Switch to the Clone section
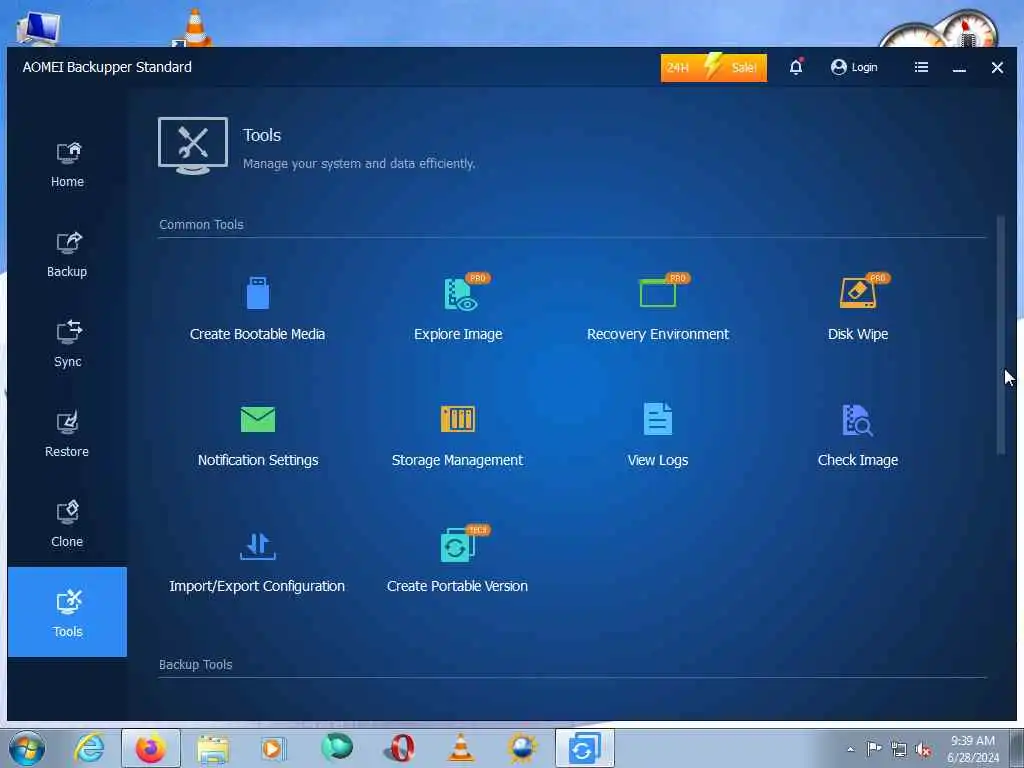1024x768 pixels. point(67,525)
